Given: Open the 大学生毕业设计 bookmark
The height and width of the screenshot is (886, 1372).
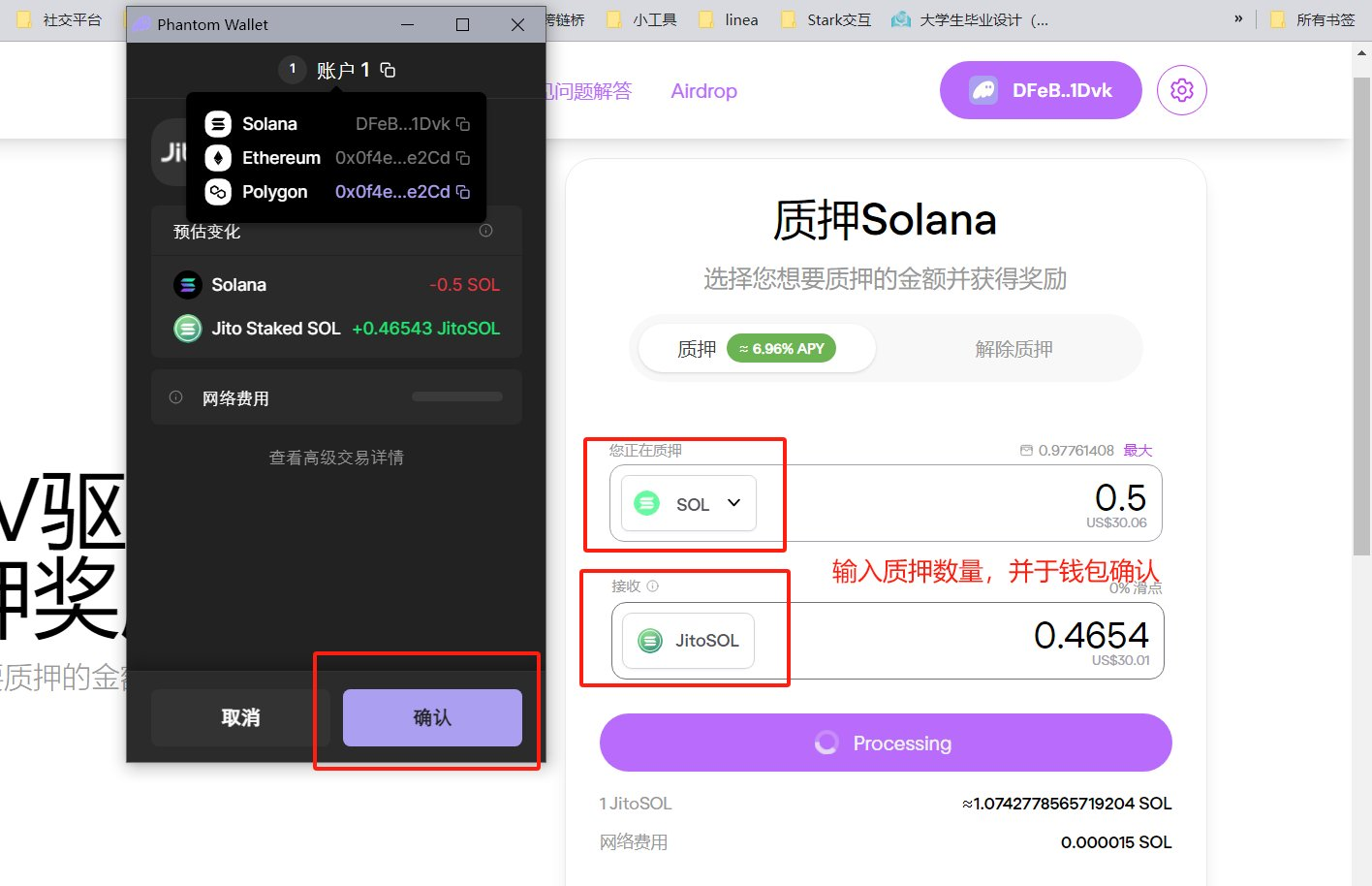Looking at the screenshot, I should [970, 19].
